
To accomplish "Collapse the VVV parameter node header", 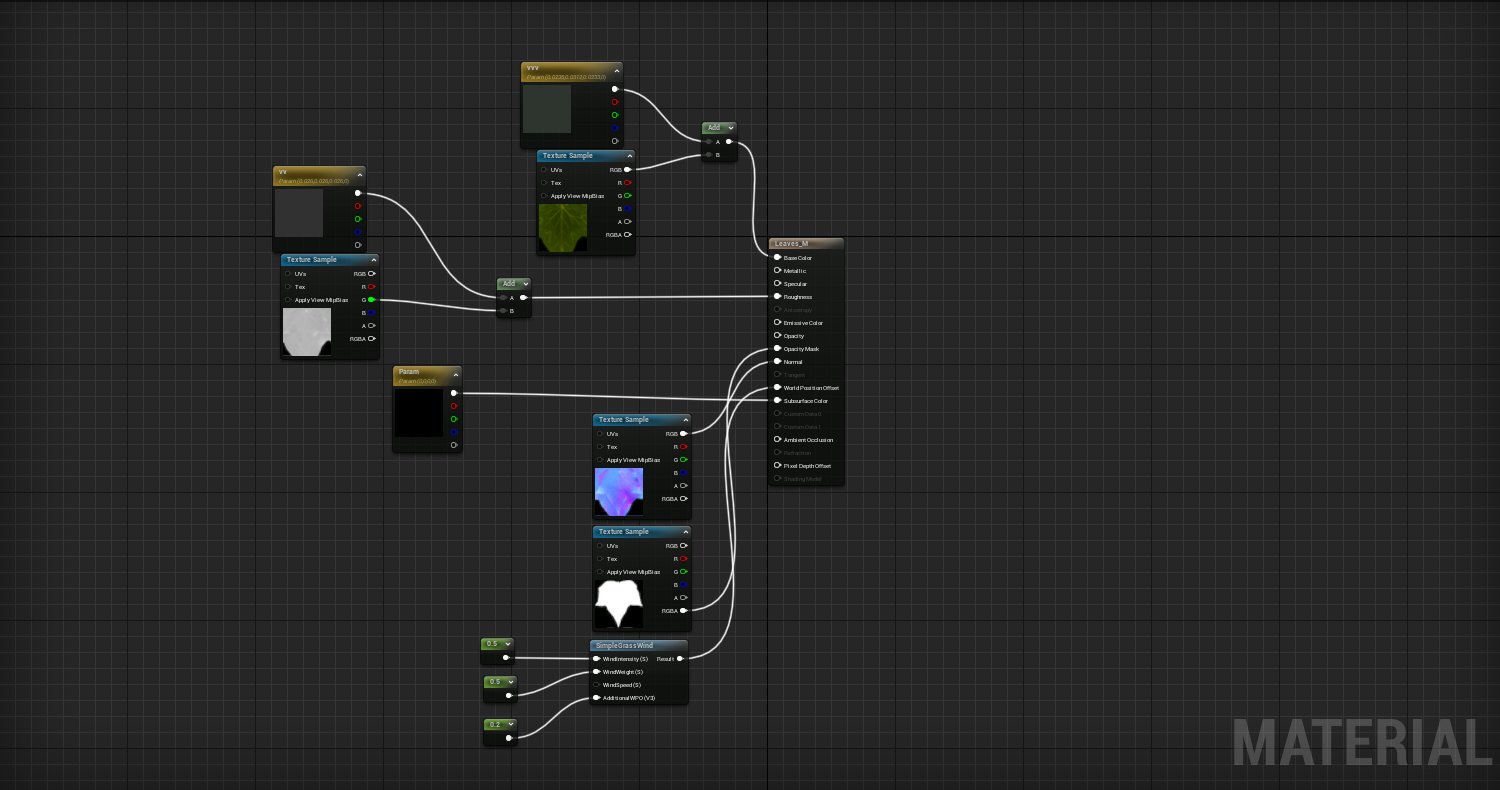I will pos(617,71).
